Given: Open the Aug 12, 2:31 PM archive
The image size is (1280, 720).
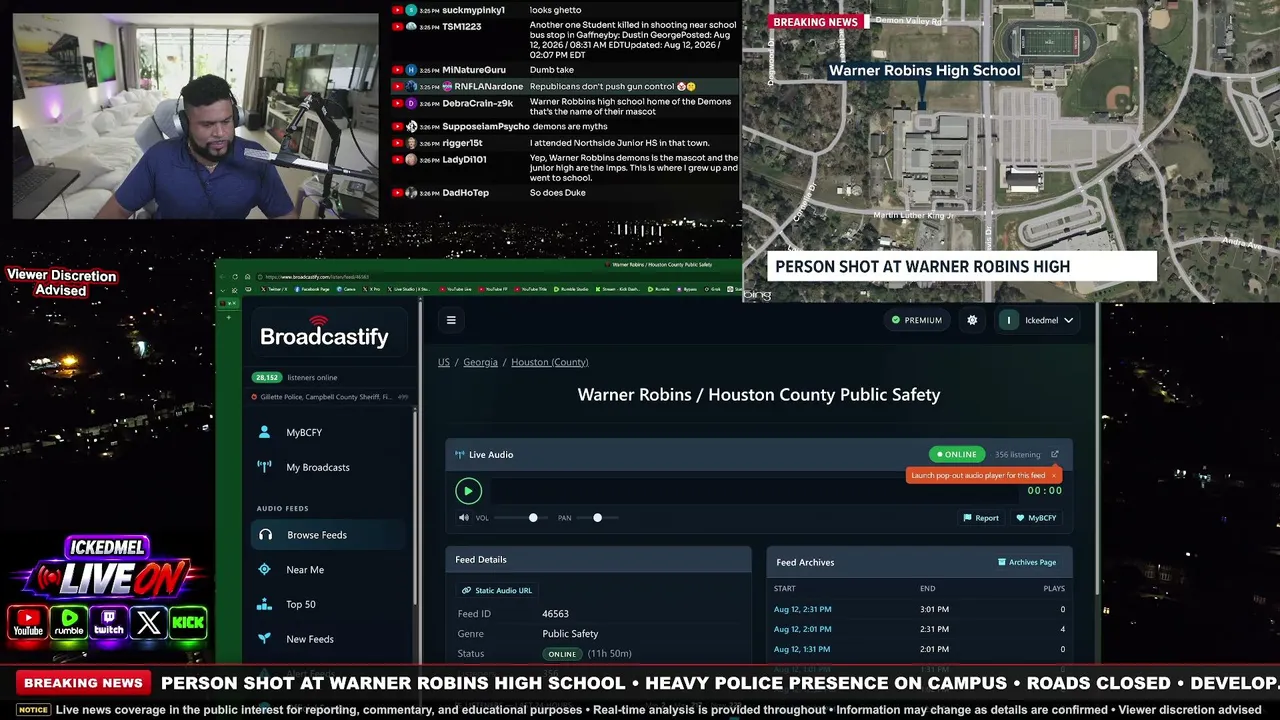Looking at the screenshot, I should [802, 609].
